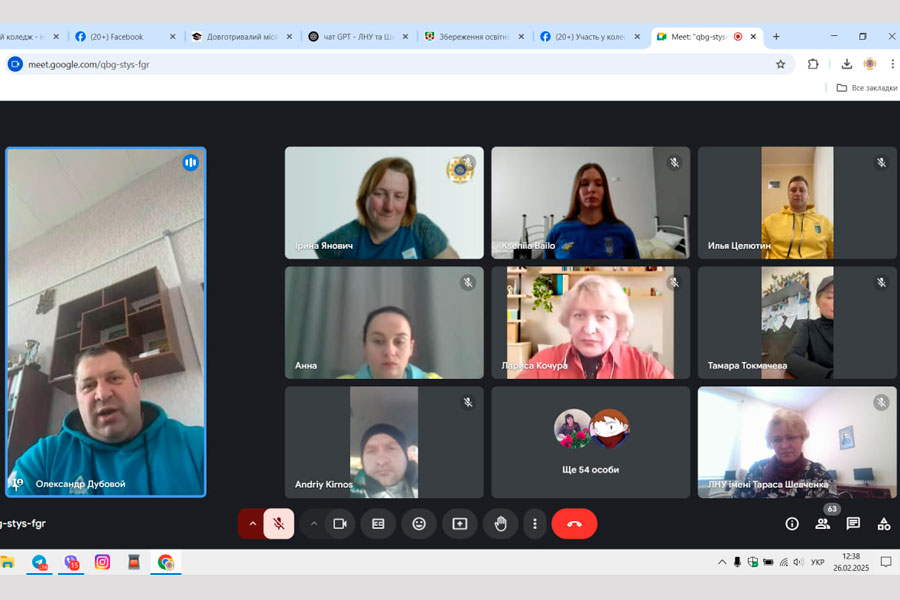Open Chrome from the taskbar

coord(165,562)
